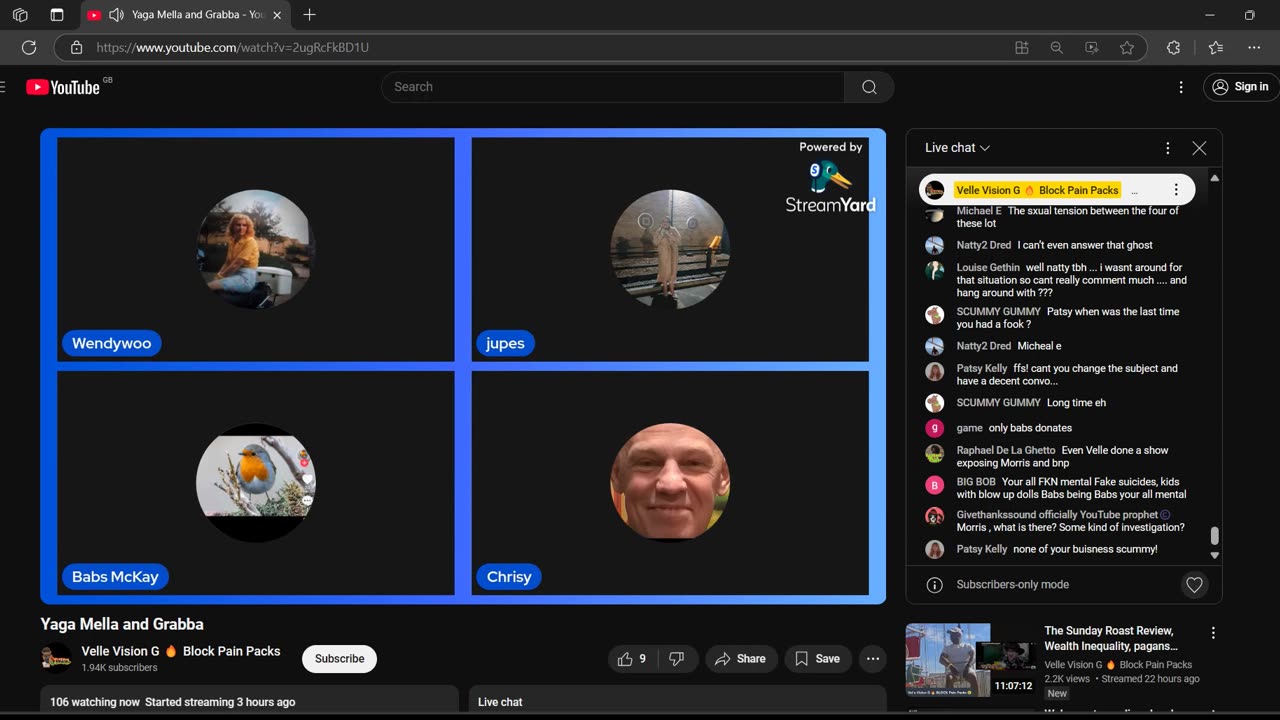Click Subscribers-only mode info icon
The height and width of the screenshot is (720, 1280).
tap(934, 585)
